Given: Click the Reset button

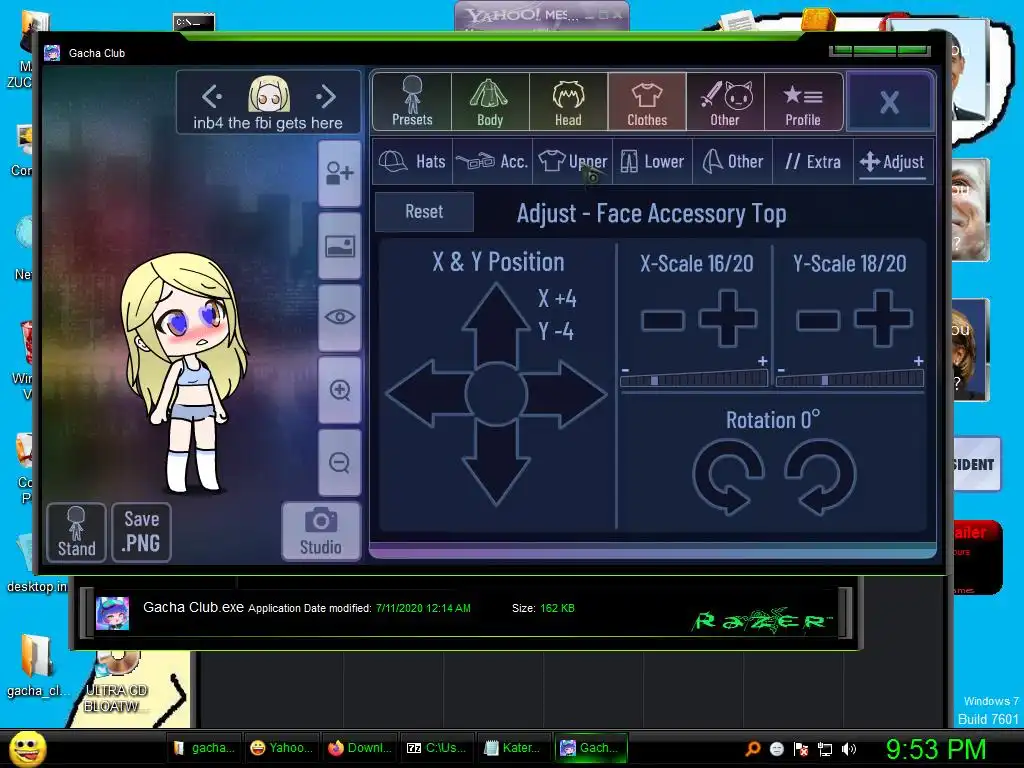Looking at the screenshot, I should tap(424, 212).
